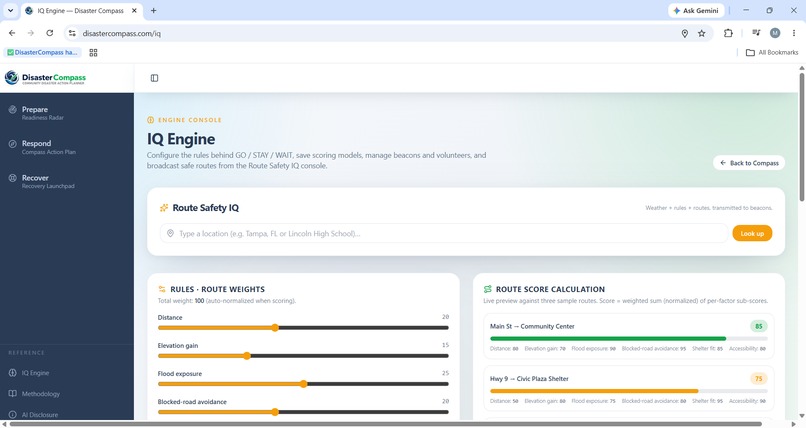Click Back to Compass button
The height and width of the screenshot is (428, 806).
749,163
